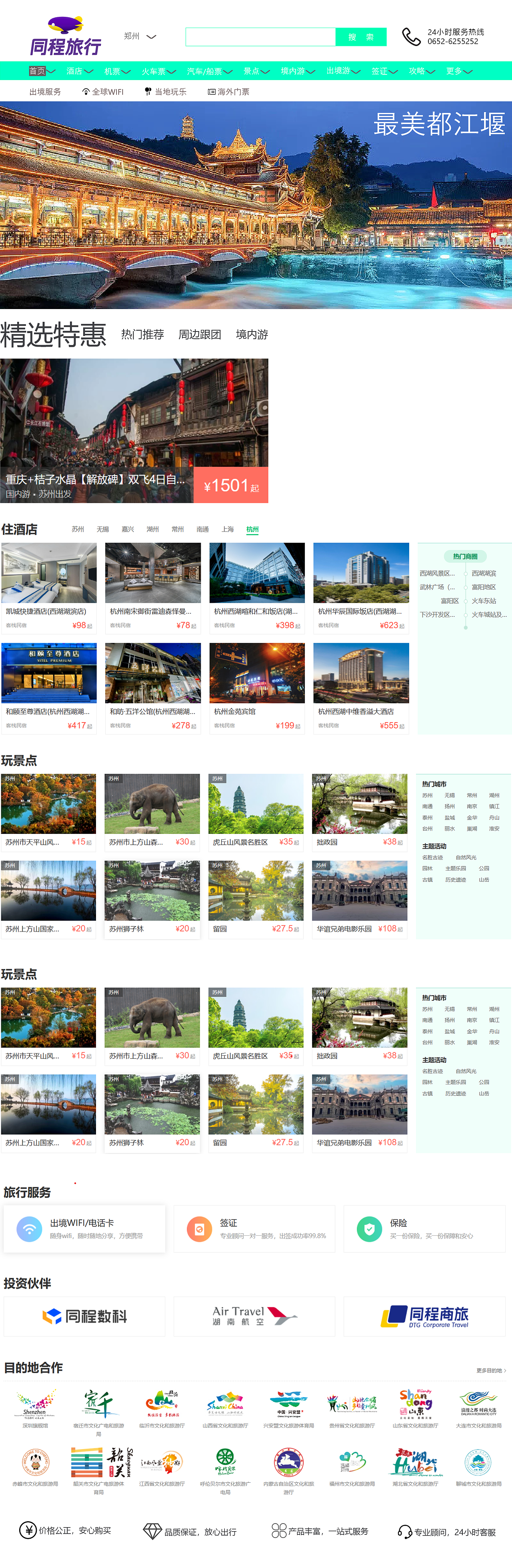
Task: Click the 火车东站 hot district link
Action: click(x=484, y=601)
